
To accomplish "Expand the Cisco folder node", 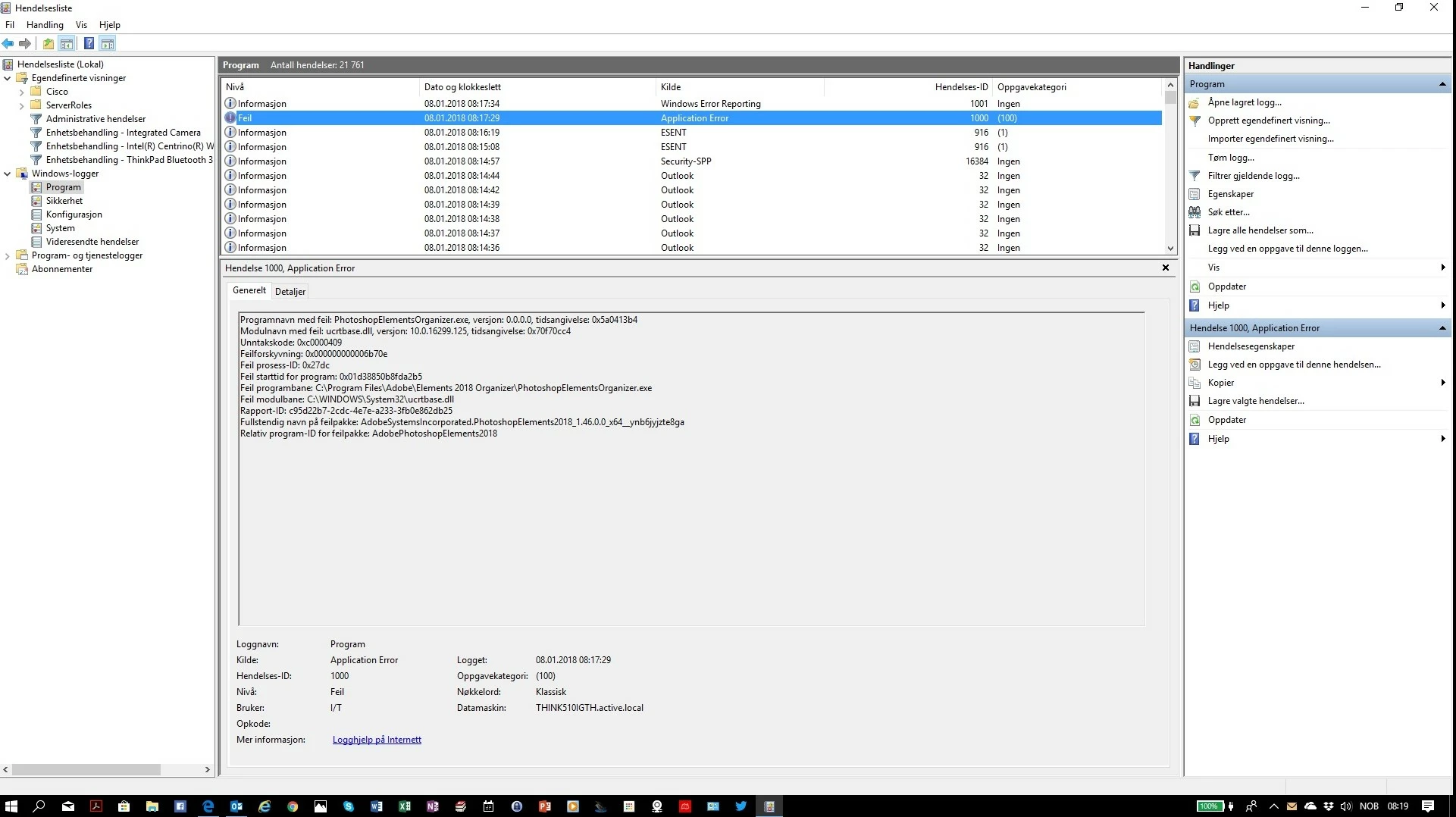I will pyautogui.click(x=22, y=92).
